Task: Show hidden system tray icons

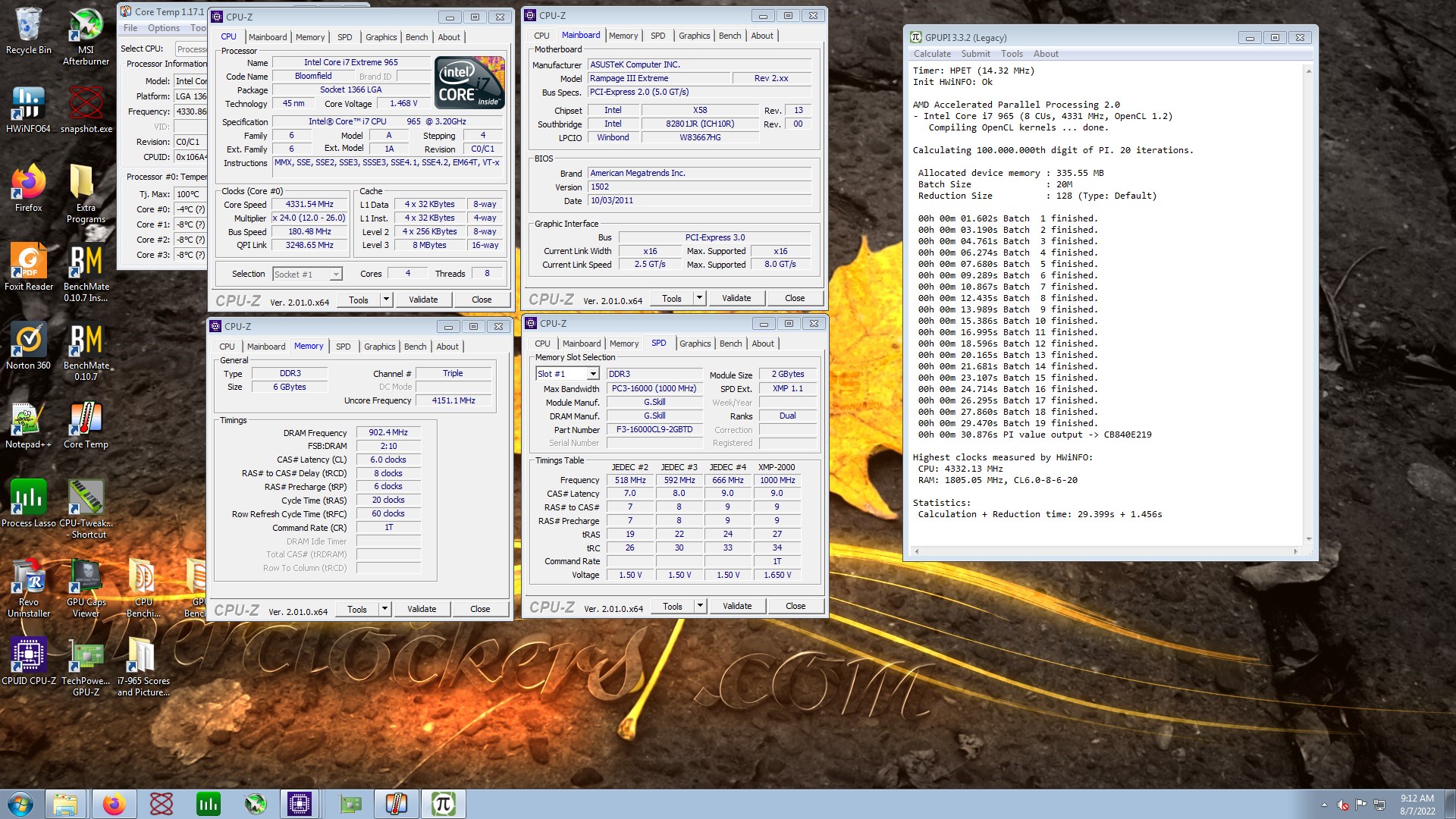Action: pyautogui.click(x=1324, y=805)
